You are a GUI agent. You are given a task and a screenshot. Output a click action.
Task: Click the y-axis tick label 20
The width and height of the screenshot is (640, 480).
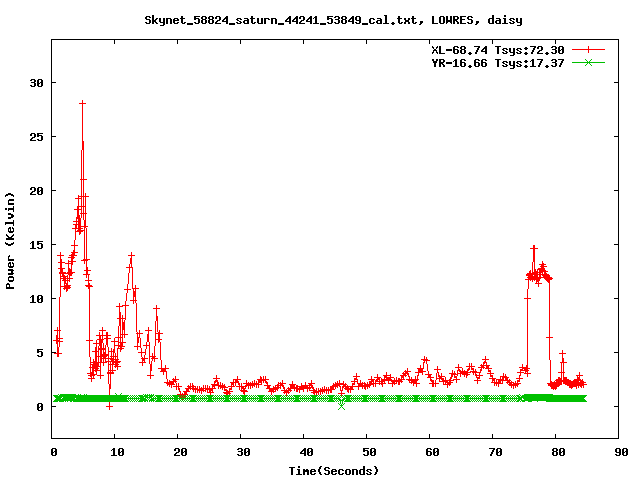pyautogui.click(x=36, y=191)
